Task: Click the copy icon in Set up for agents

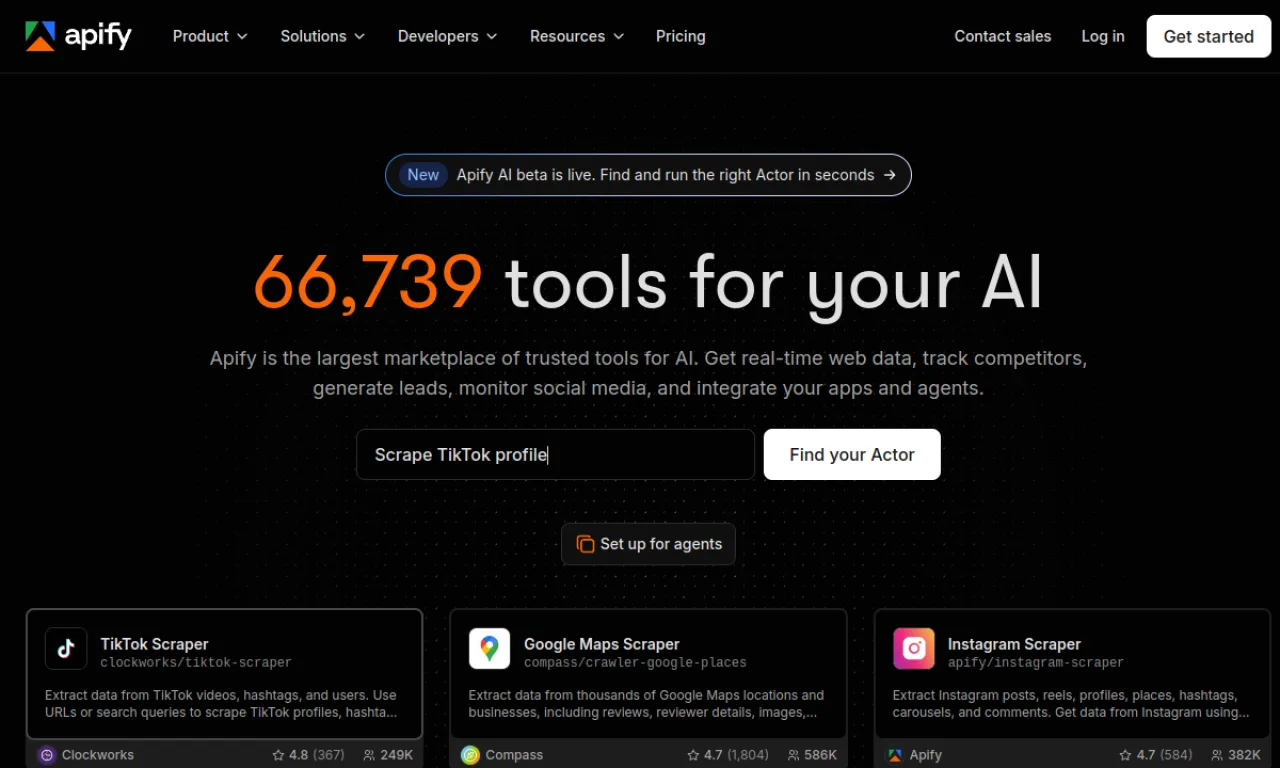Action: (585, 544)
